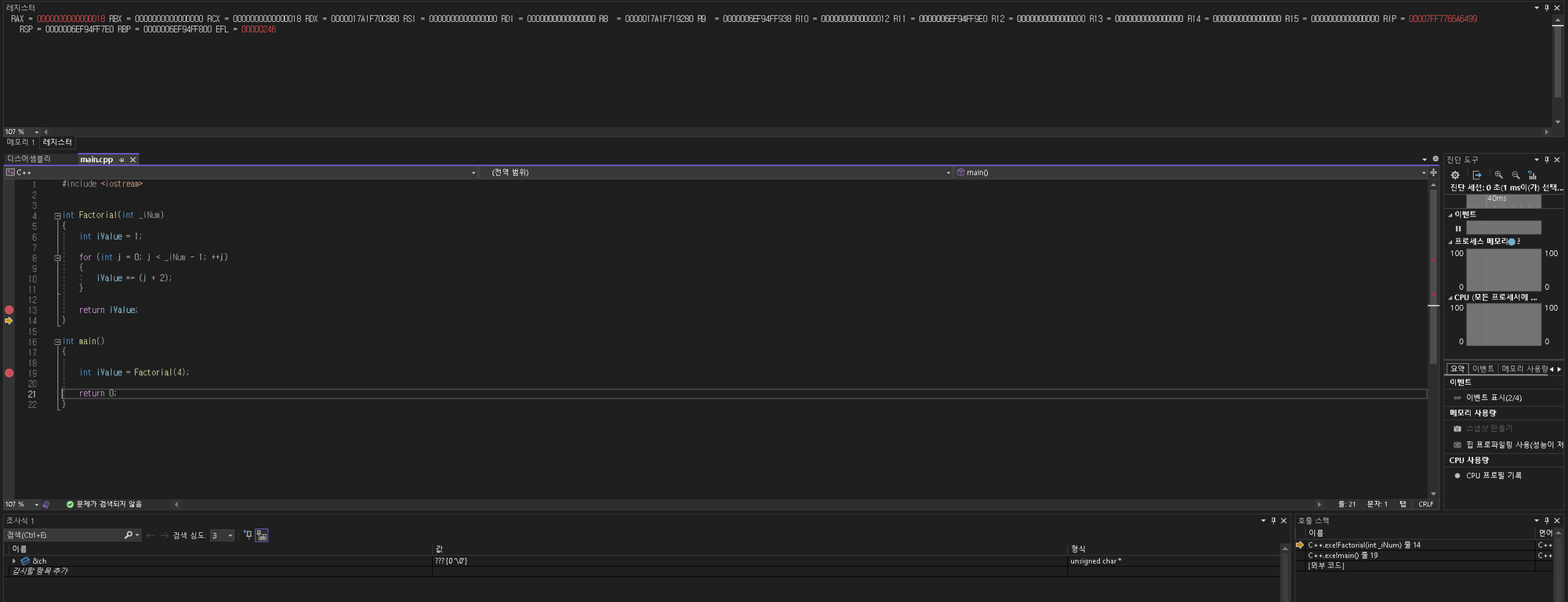Image resolution: width=1568 pixels, height=602 pixels.
Task: Click yellow arrow in call stack frame
Action: click(x=1300, y=545)
